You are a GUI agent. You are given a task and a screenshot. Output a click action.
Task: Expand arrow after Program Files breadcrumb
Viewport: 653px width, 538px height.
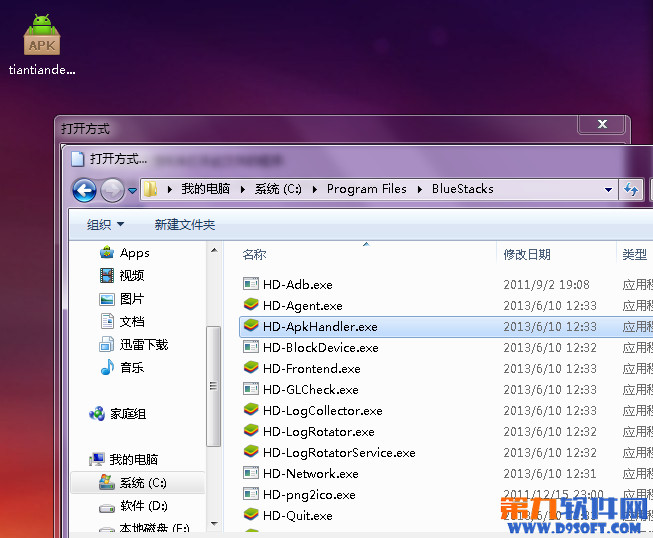(420, 189)
